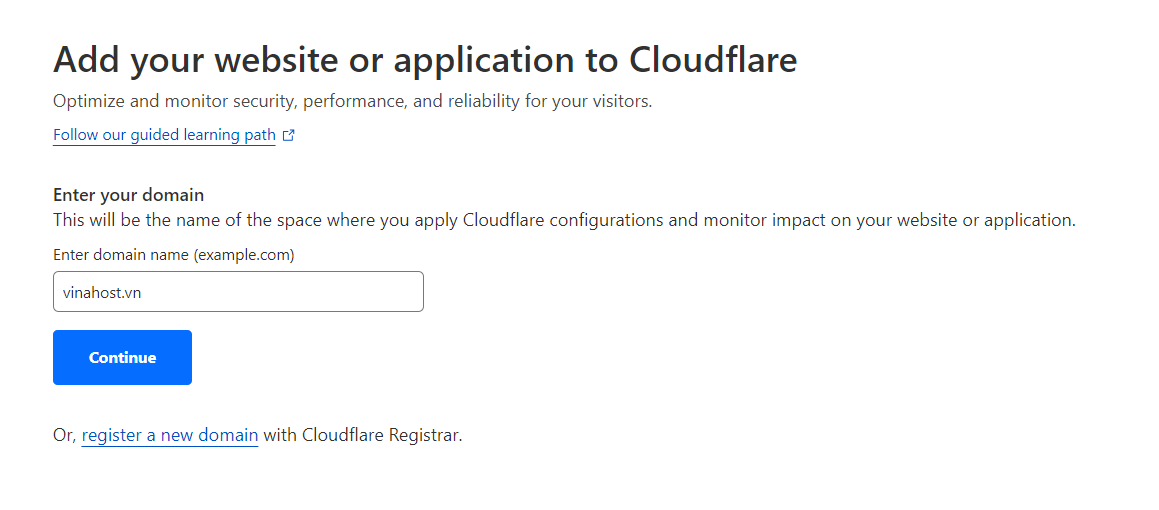Open the register a new domain link
This screenshot has width=1159, height=510.
pyautogui.click(x=170, y=435)
